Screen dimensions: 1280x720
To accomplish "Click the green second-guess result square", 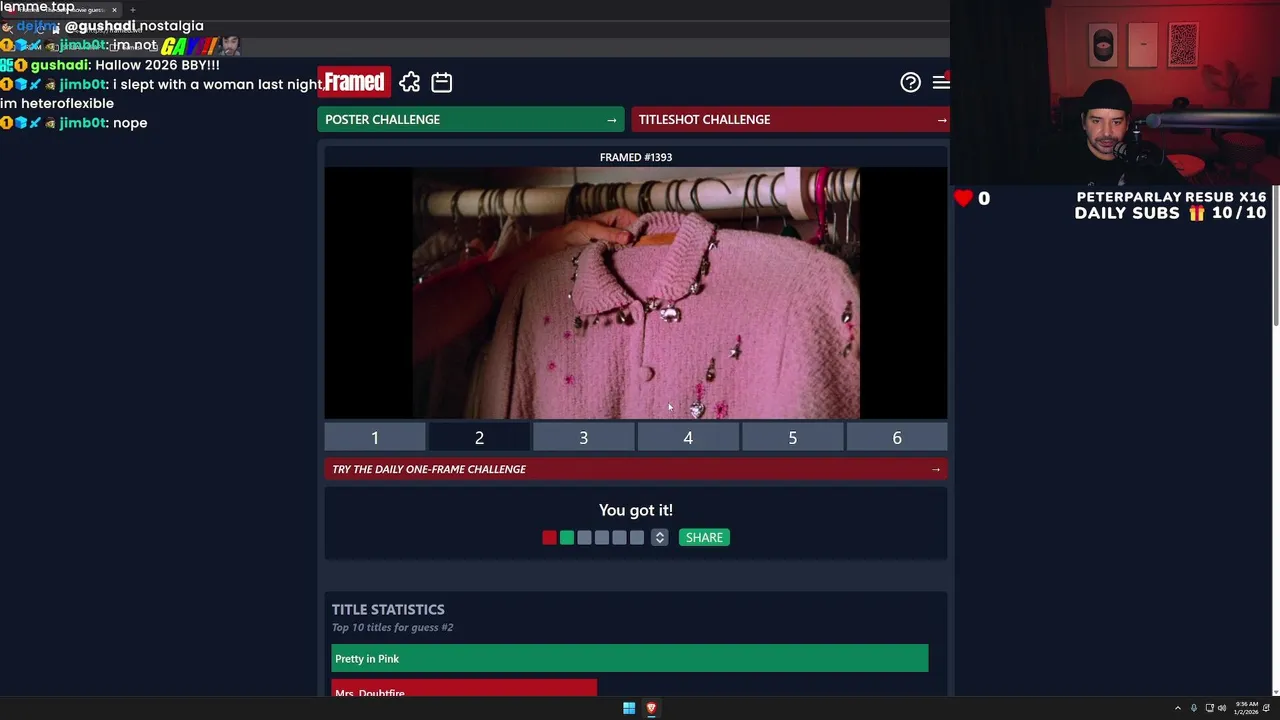I will tap(567, 538).
